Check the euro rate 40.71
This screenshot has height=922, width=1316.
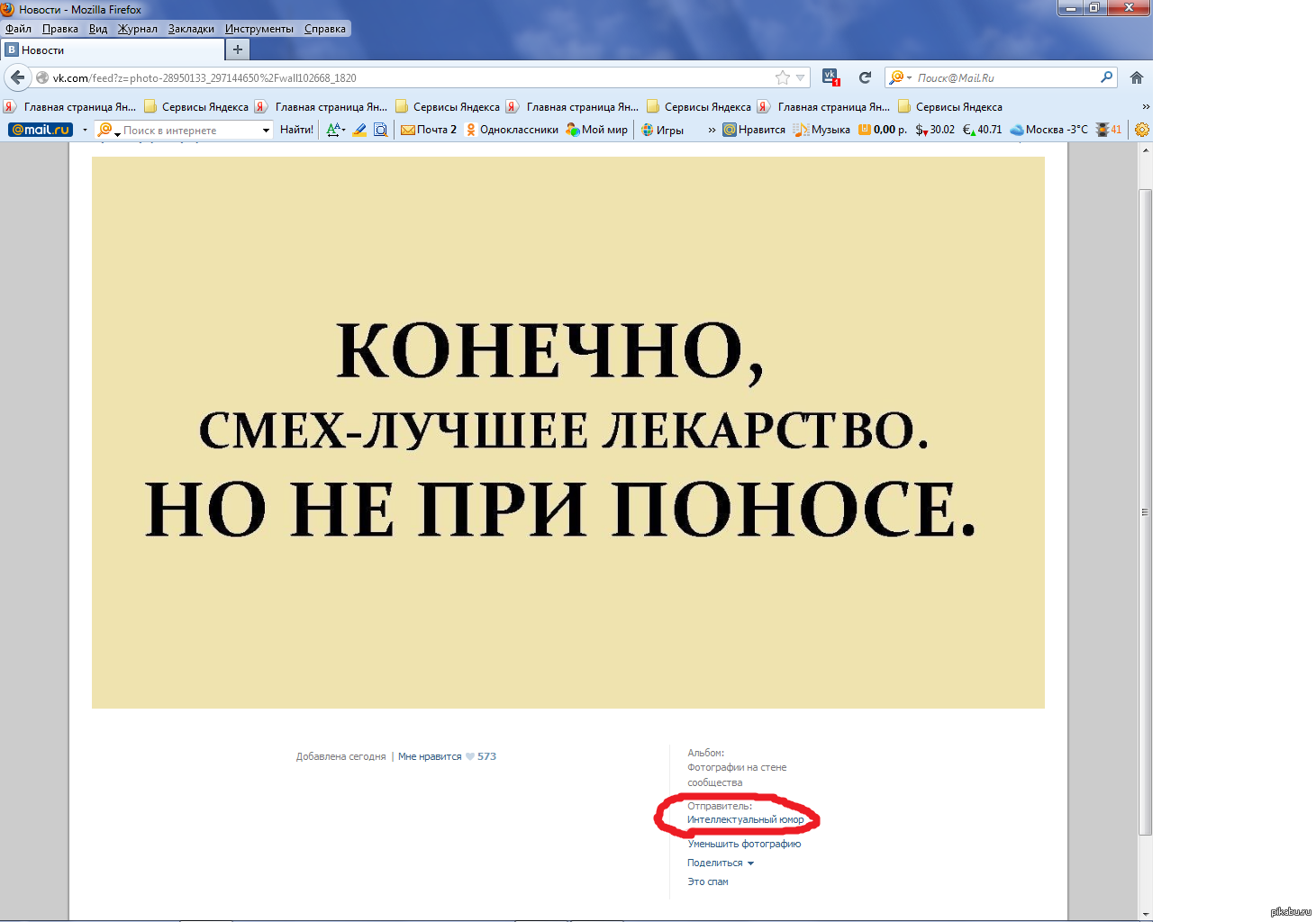(x=982, y=130)
